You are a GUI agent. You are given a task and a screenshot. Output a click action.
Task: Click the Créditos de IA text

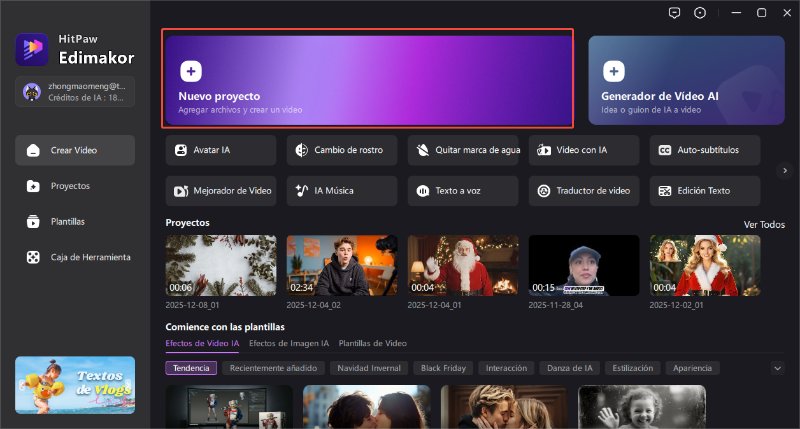(86, 97)
